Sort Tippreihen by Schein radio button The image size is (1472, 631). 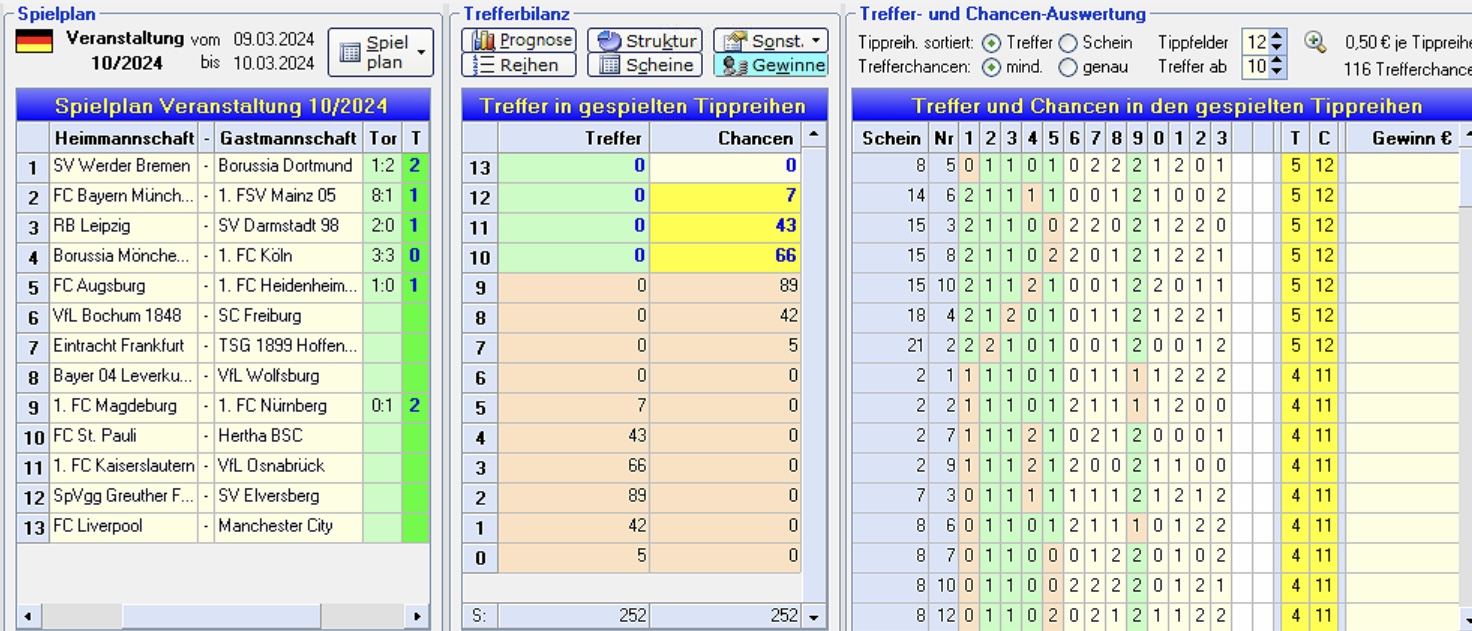click(x=1068, y=43)
